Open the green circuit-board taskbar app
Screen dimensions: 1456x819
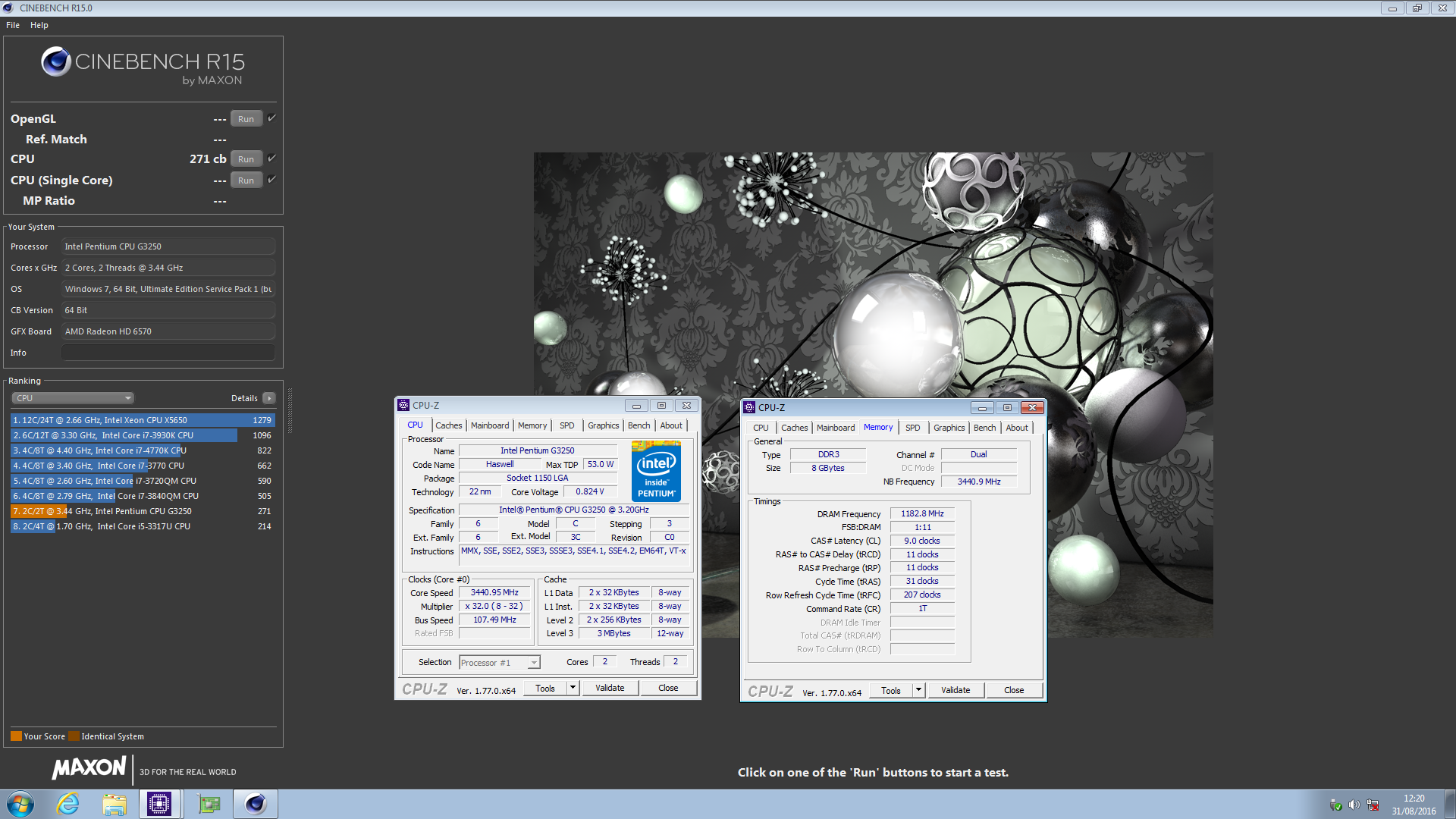209,804
